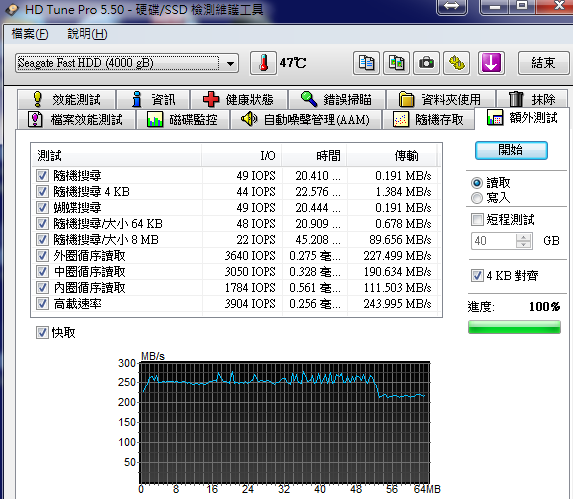Select the 寫入 write radio button
This screenshot has height=499, width=573.
477,198
